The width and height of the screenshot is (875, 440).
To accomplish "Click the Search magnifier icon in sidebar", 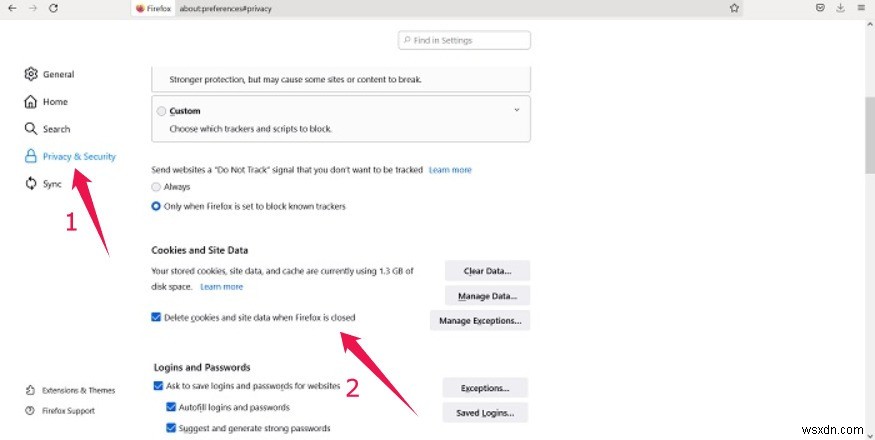I will point(31,128).
